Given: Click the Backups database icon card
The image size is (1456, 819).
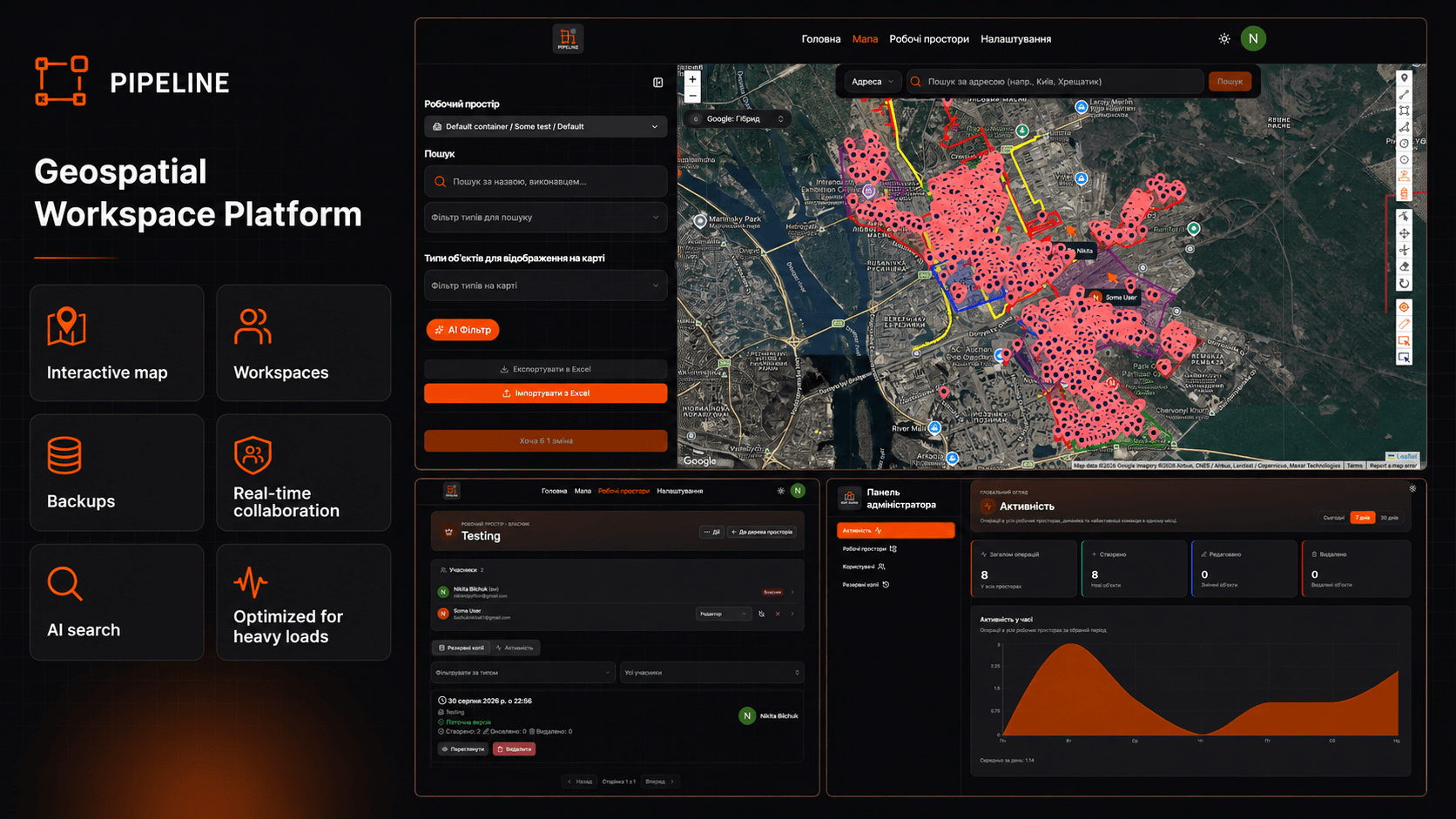Looking at the screenshot, I should click(x=64, y=455).
